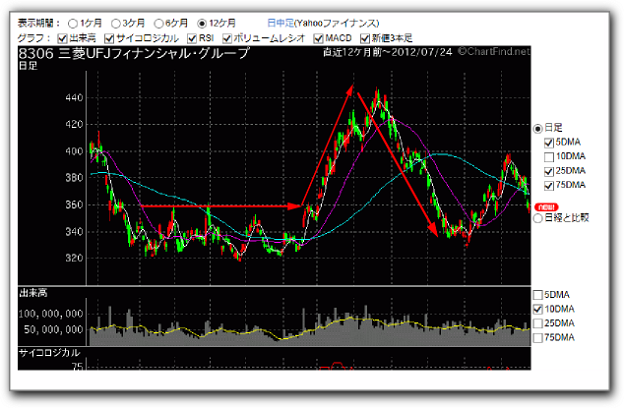Select the 12ヶ月 display period radio
The width and height of the screenshot is (624, 408).
coord(202,23)
